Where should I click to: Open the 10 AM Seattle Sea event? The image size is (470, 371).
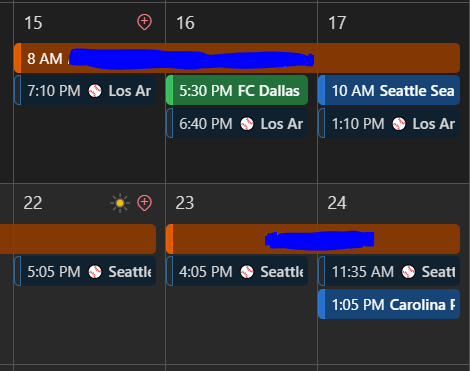tap(389, 90)
